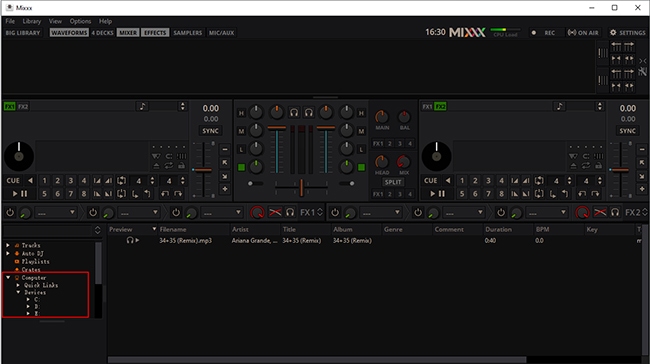The height and width of the screenshot is (364, 650).
Task: Trigger hotcue 1 on the left deck
Action: [44, 181]
